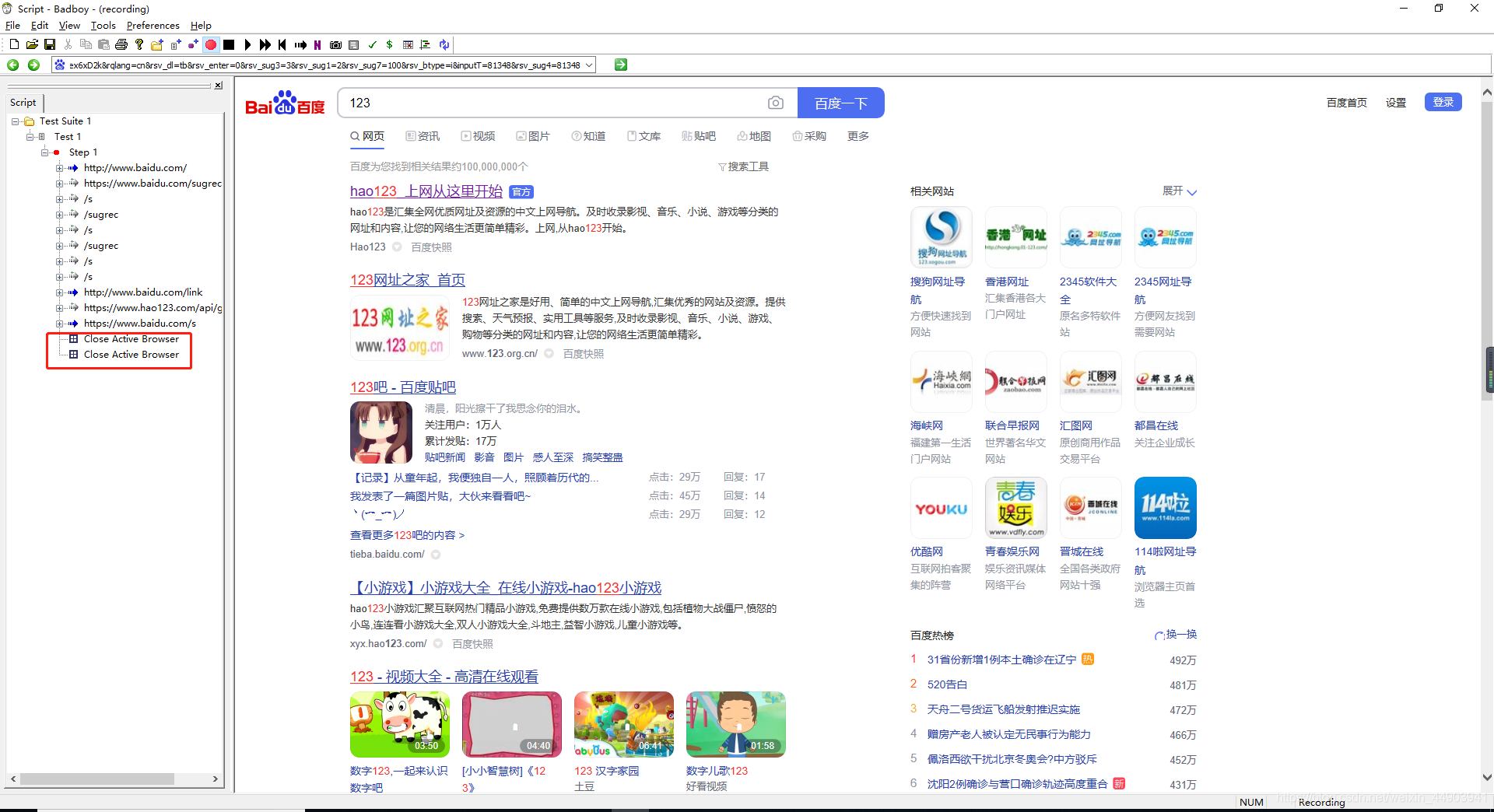The width and height of the screenshot is (1494, 812).
Task: Save the script using floppy icon
Action: 50,44
